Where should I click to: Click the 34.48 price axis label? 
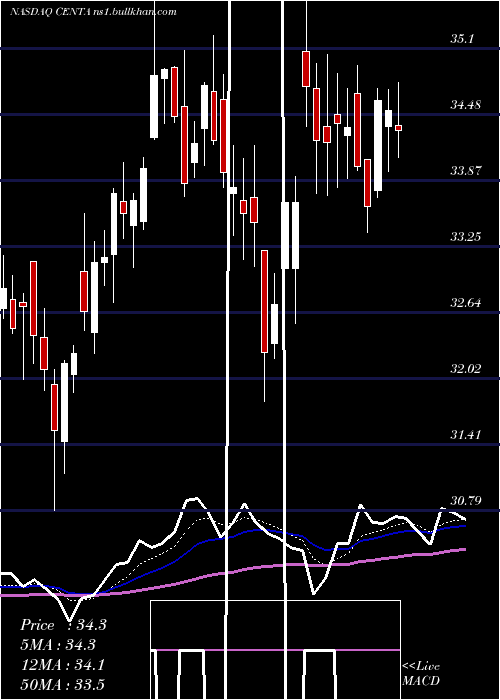466,105
